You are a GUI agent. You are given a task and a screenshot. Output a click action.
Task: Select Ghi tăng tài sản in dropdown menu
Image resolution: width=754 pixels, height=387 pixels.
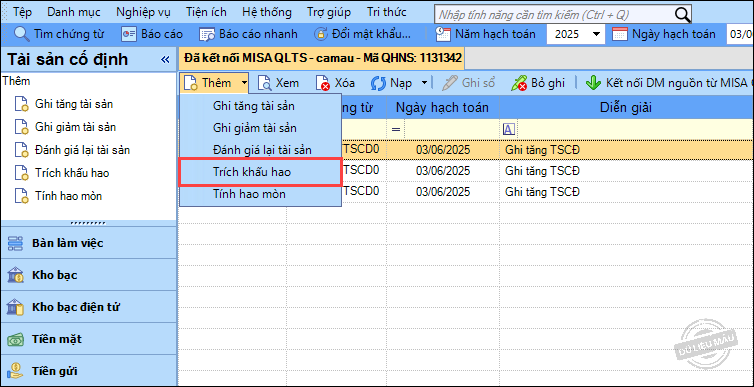[x=260, y=106]
